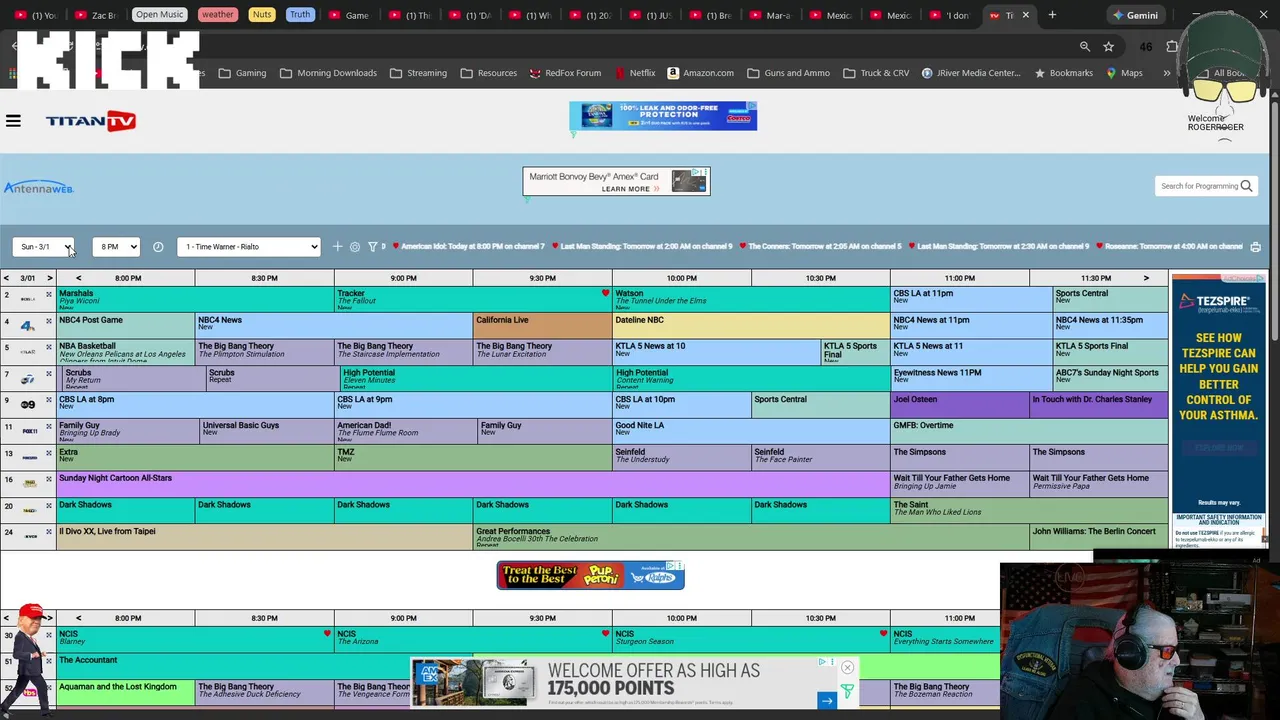Viewport: 1280px width, 720px height.
Task: Open the California Live listing
Action: pos(542,325)
